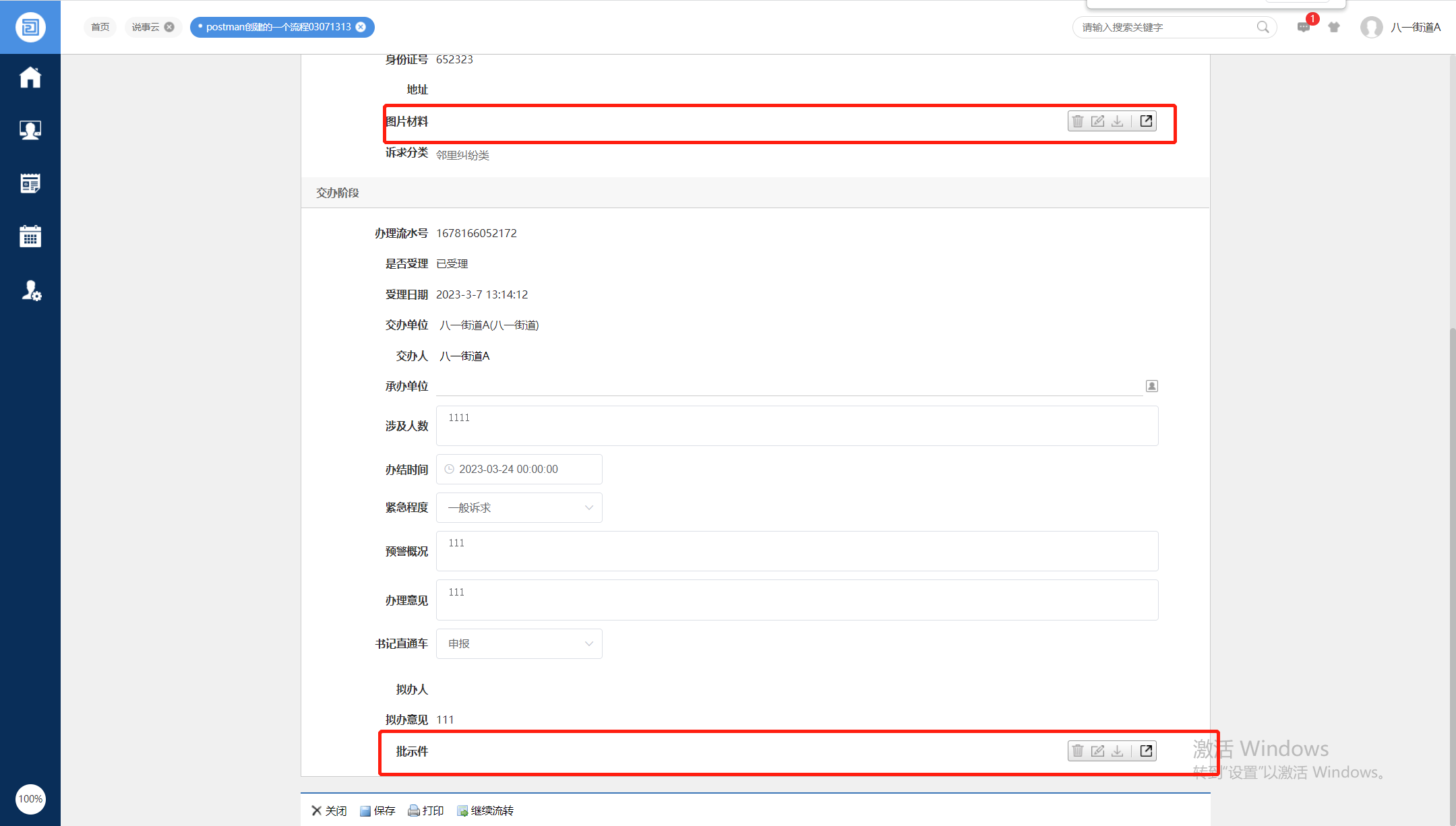Switch to the 首页 tab

[100, 27]
